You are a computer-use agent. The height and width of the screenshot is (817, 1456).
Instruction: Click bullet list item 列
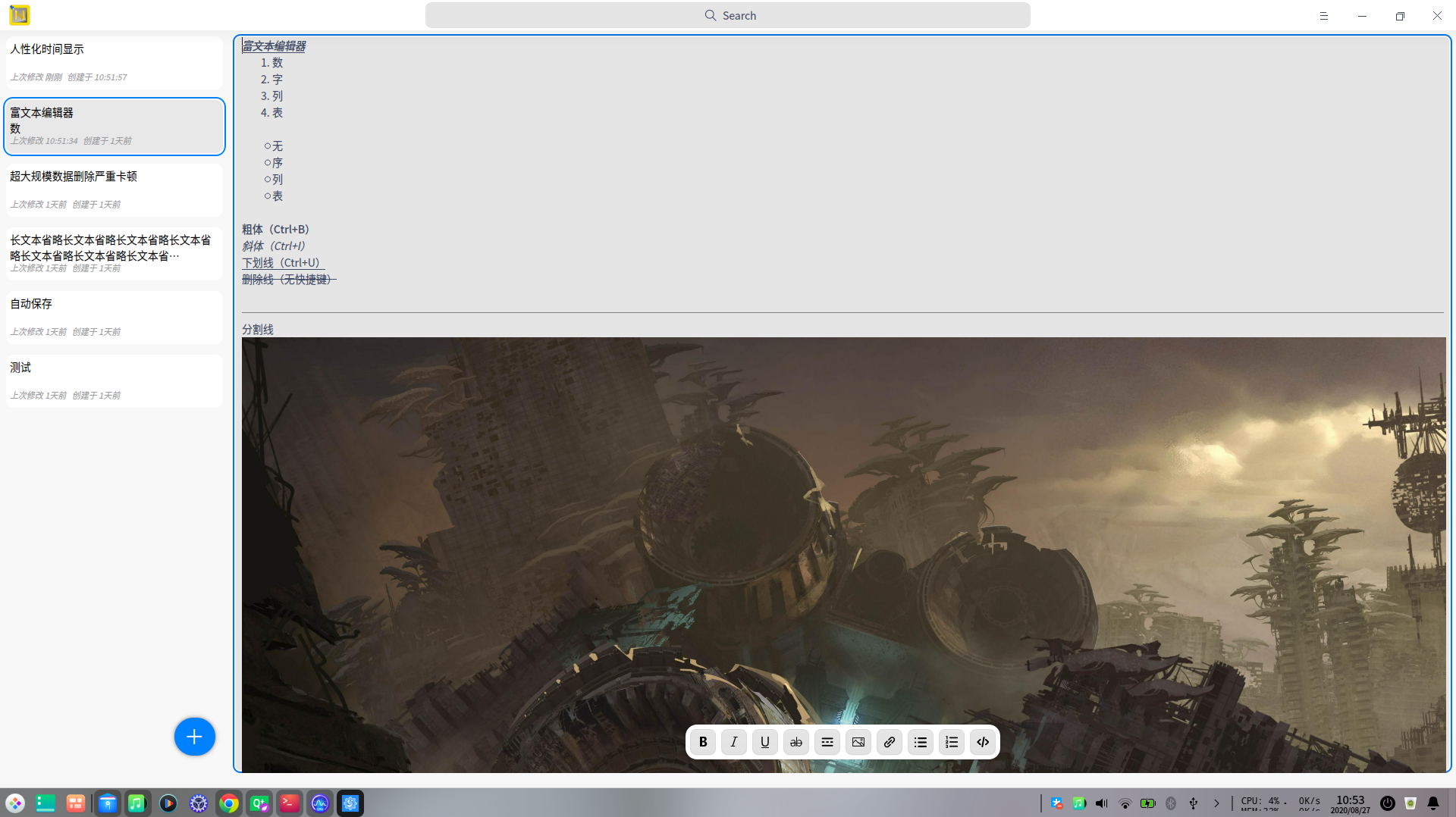(x=274, y=180)
